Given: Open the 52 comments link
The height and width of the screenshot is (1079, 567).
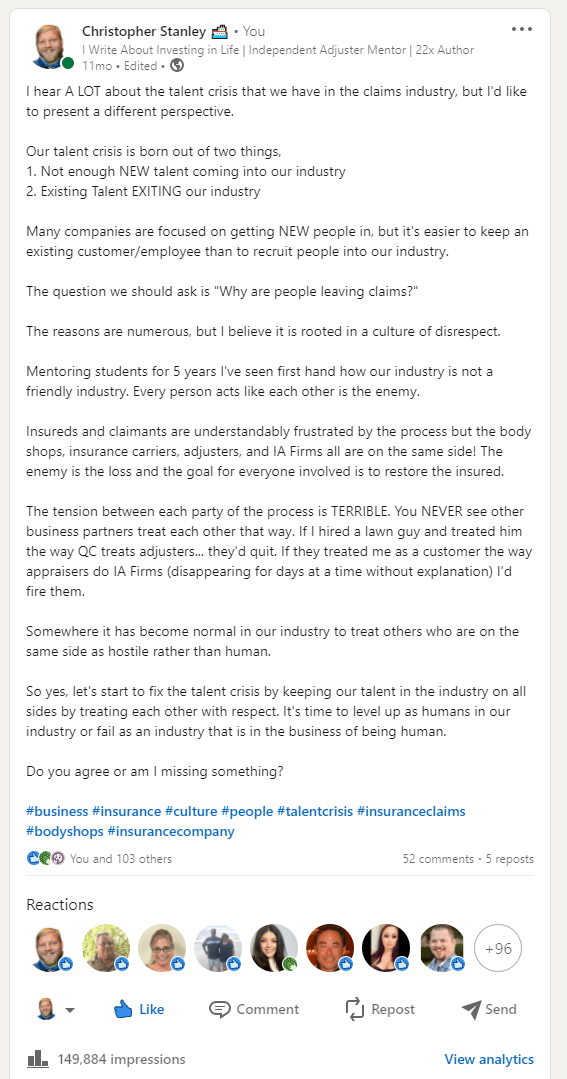Looking at the screenshot, I should [438, 859].
